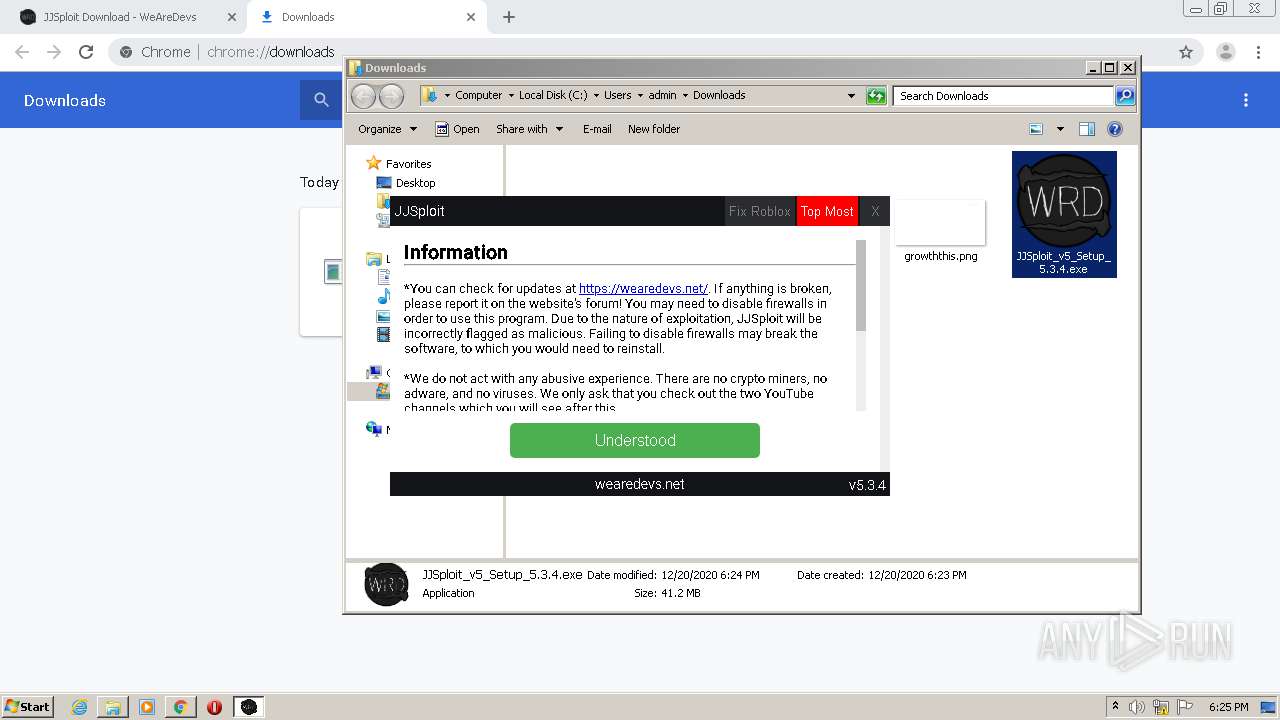
Task: Click the Understood button in JJSploit
Action: (x=635, y=440)
